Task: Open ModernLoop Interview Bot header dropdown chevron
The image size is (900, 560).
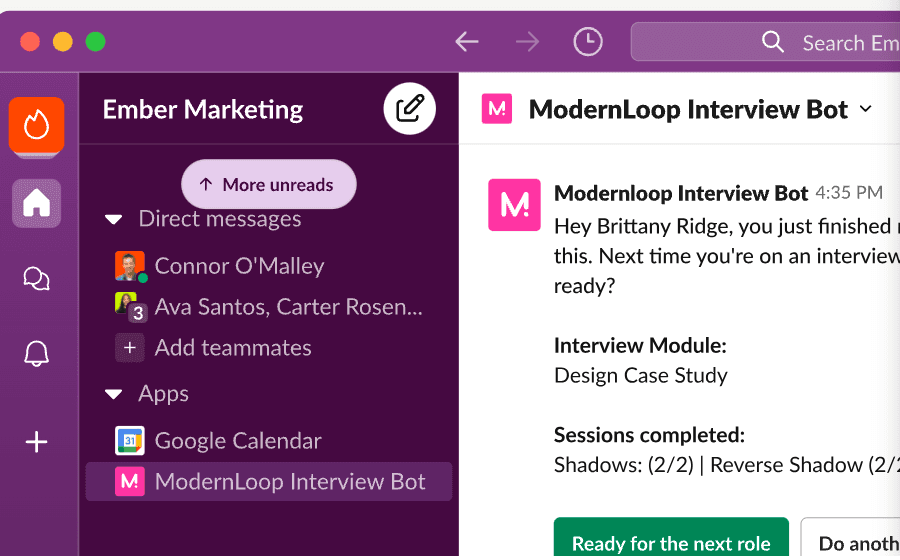Action: (866, 109)
